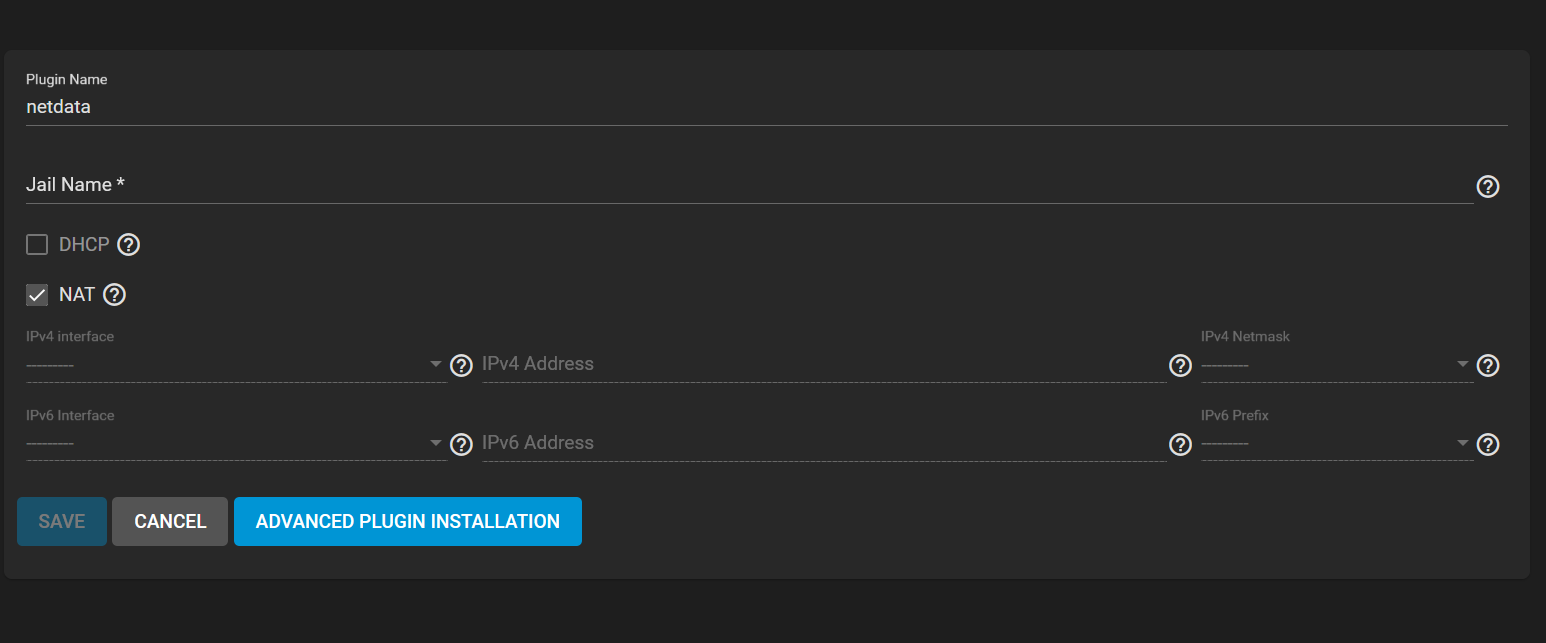
Task: View help icon for IPv4 Address
Action: click(1180, 365)
